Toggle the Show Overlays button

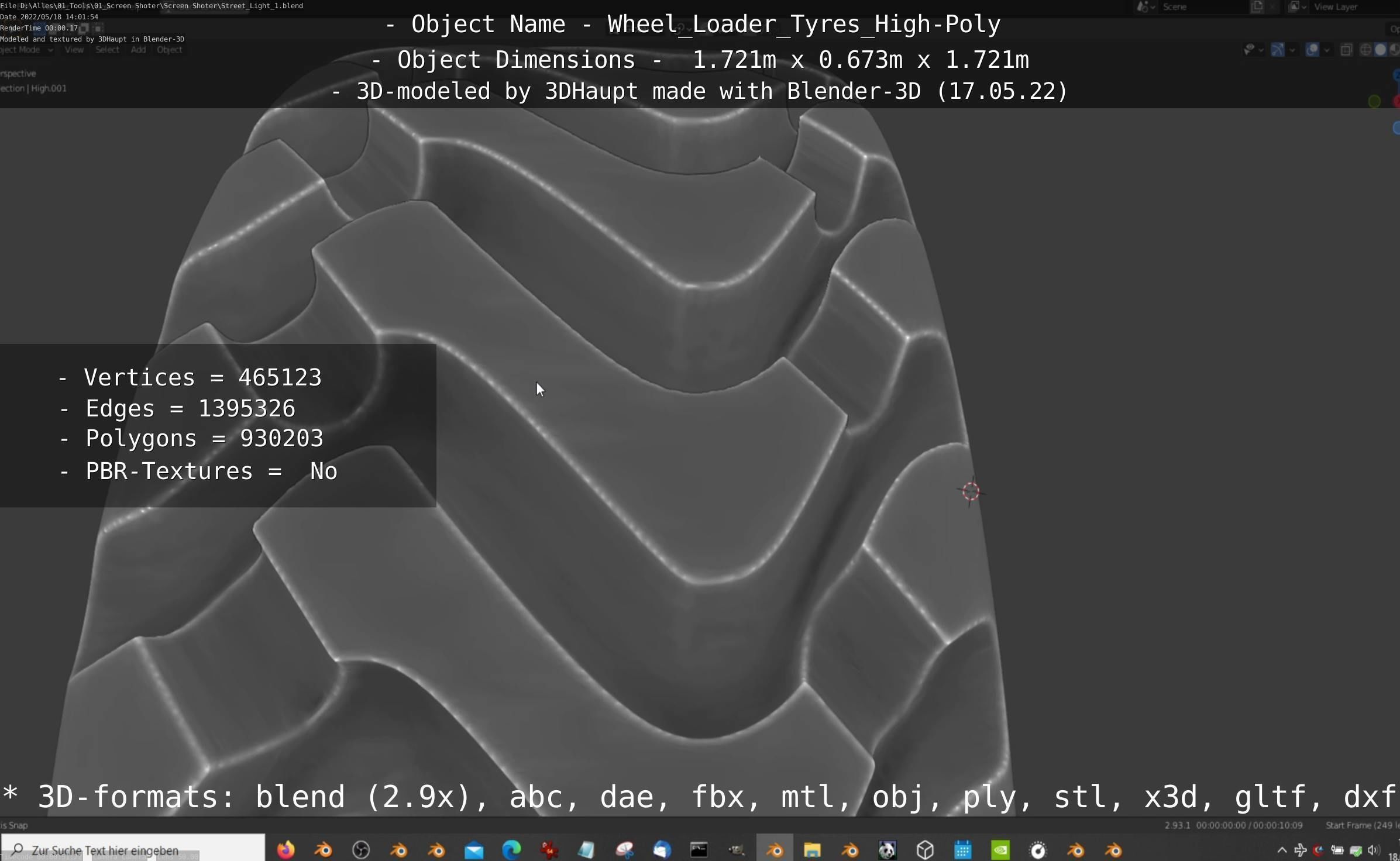(x=1312, y=50)
